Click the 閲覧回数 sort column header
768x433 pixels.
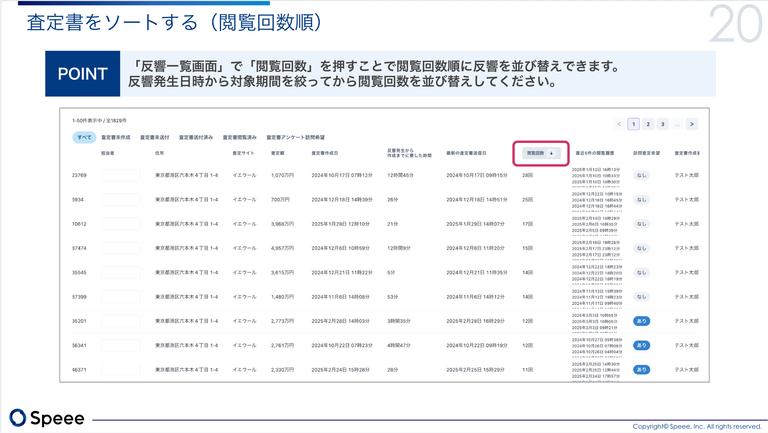point(541,153)
